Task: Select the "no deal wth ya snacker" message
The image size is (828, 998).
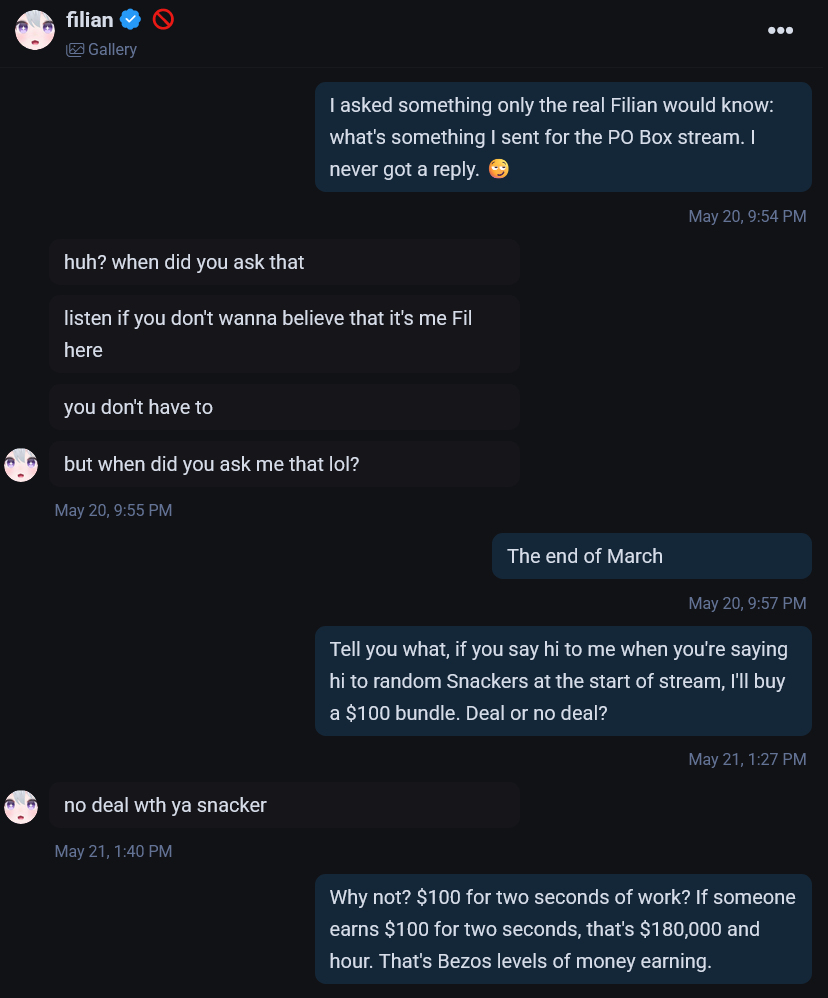Action: click(x=284, y=805)
